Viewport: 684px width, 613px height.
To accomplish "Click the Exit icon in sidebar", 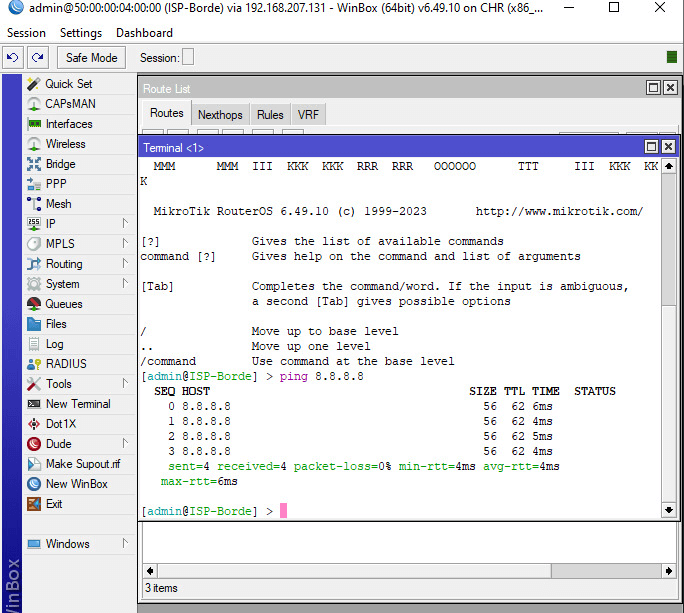I will click(34, 504).
